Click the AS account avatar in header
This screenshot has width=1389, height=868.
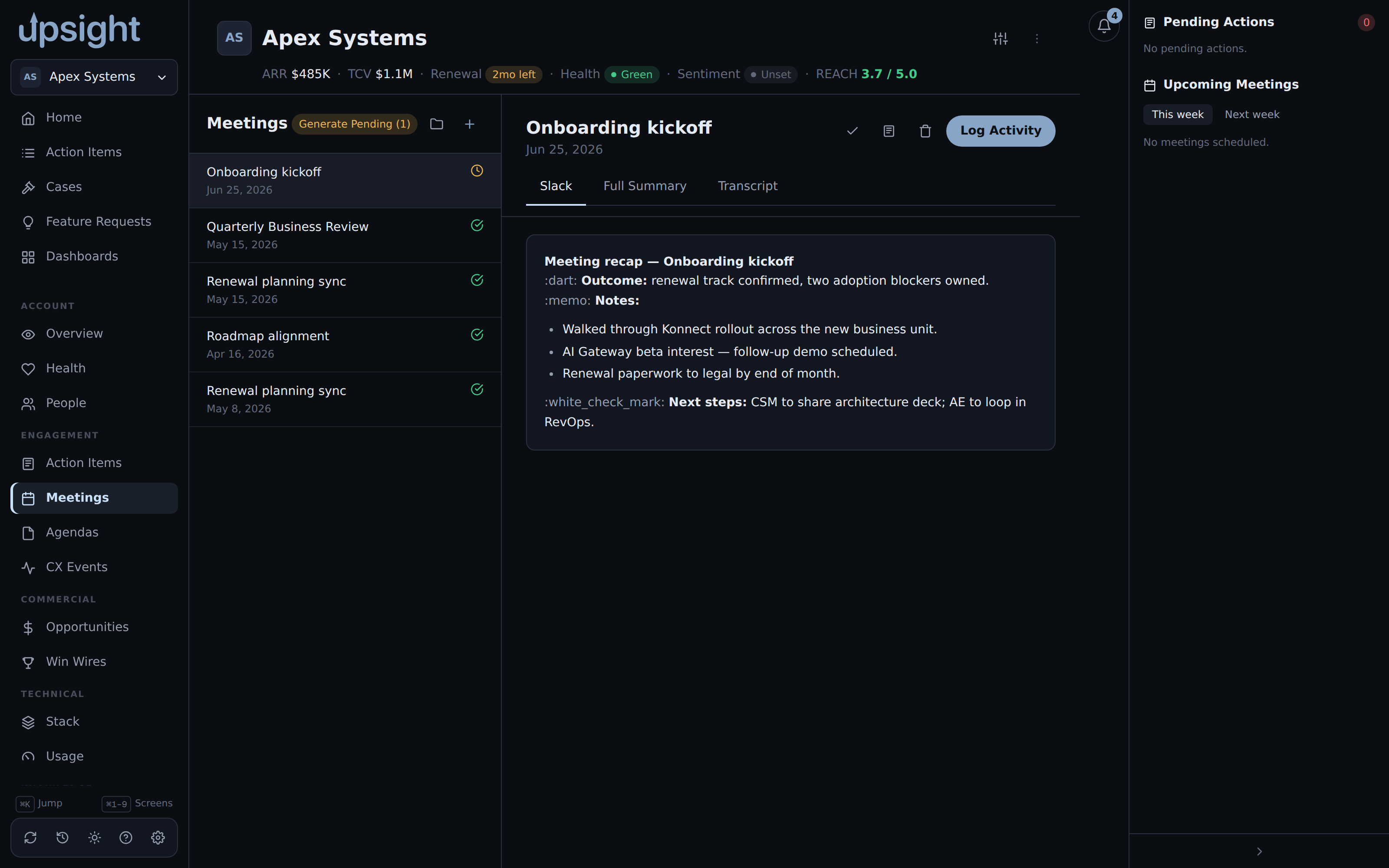point(234,38)
